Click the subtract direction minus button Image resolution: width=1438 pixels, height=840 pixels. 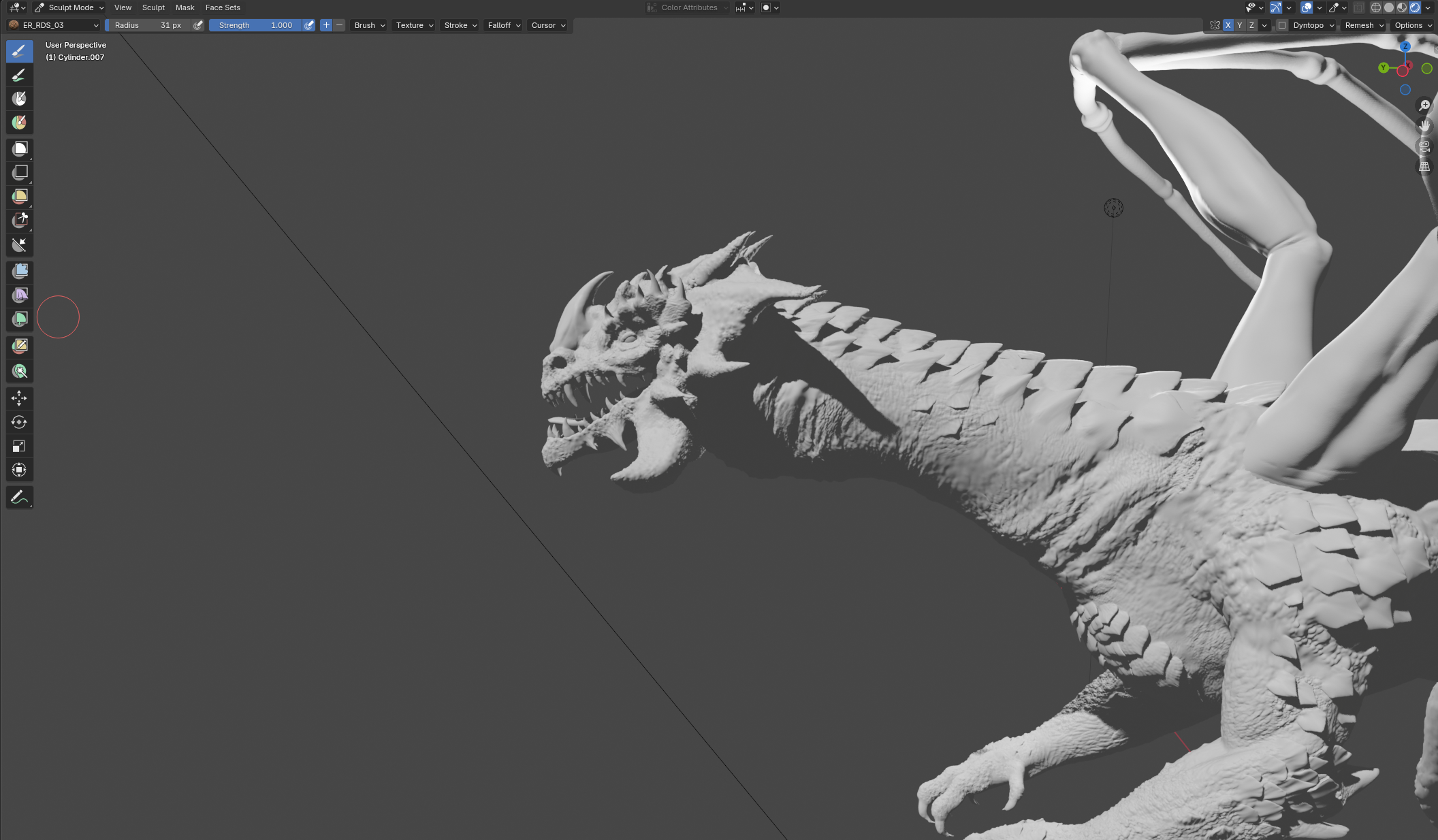pyautogui.click(x=339, y=25)
